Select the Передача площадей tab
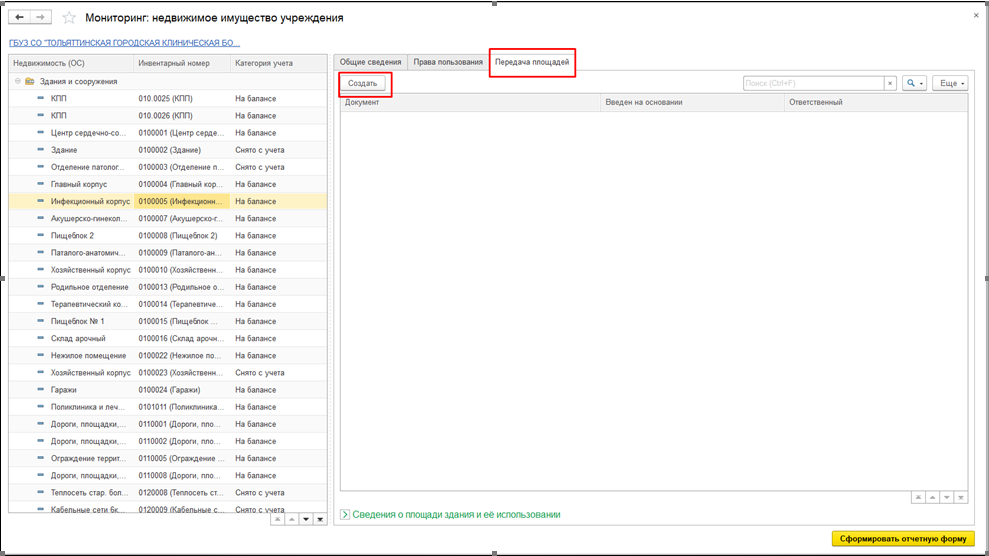This screenshot has height=556, width=989. point(532,62)
